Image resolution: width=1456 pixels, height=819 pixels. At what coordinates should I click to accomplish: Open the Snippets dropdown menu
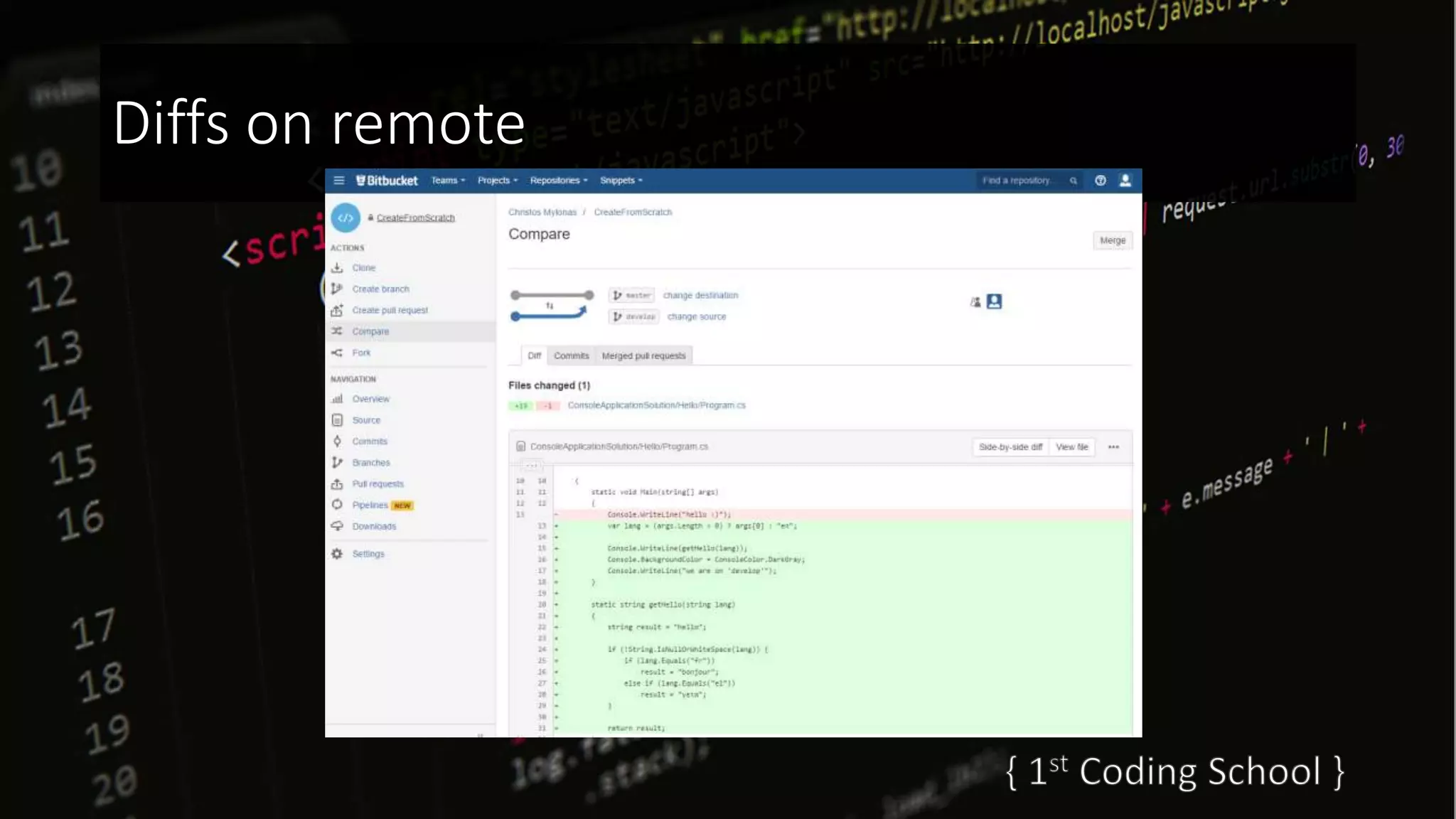click(x=621, y=181)
